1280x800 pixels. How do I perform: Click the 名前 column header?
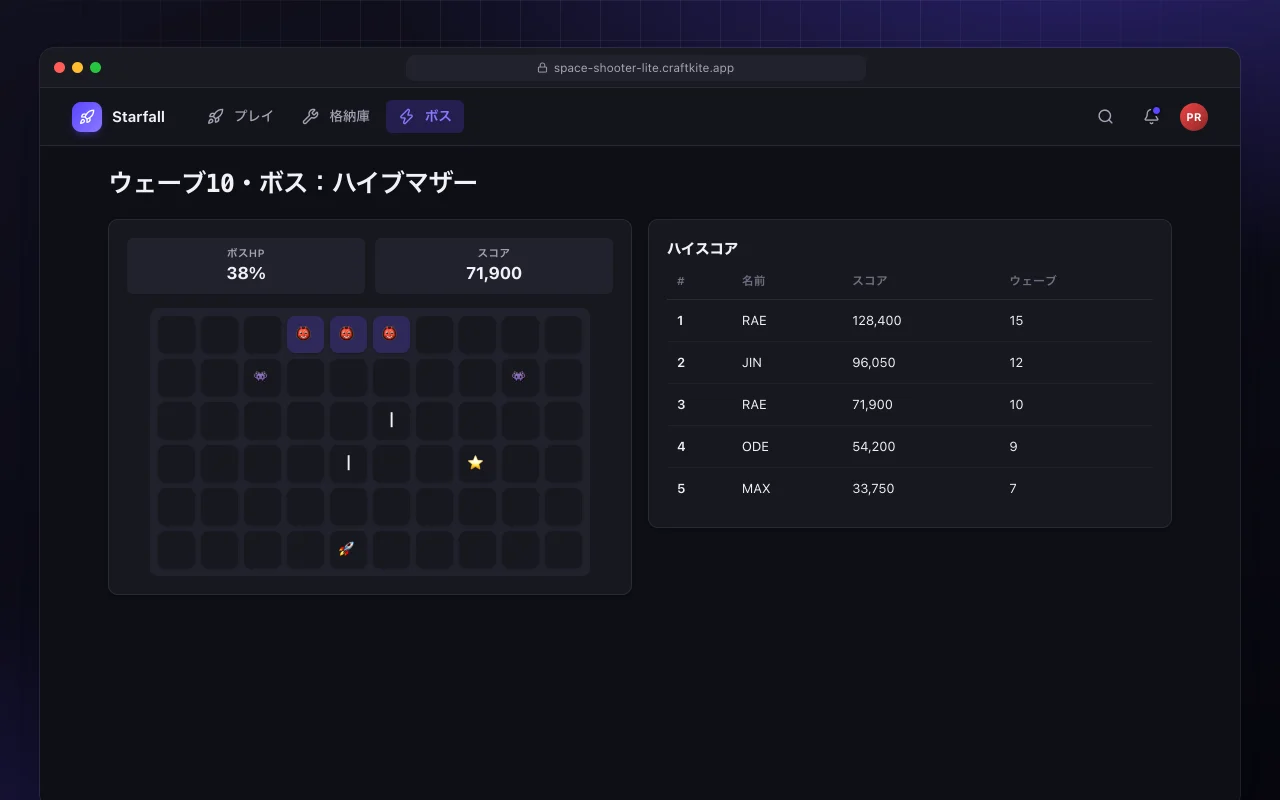coord(754,281)
